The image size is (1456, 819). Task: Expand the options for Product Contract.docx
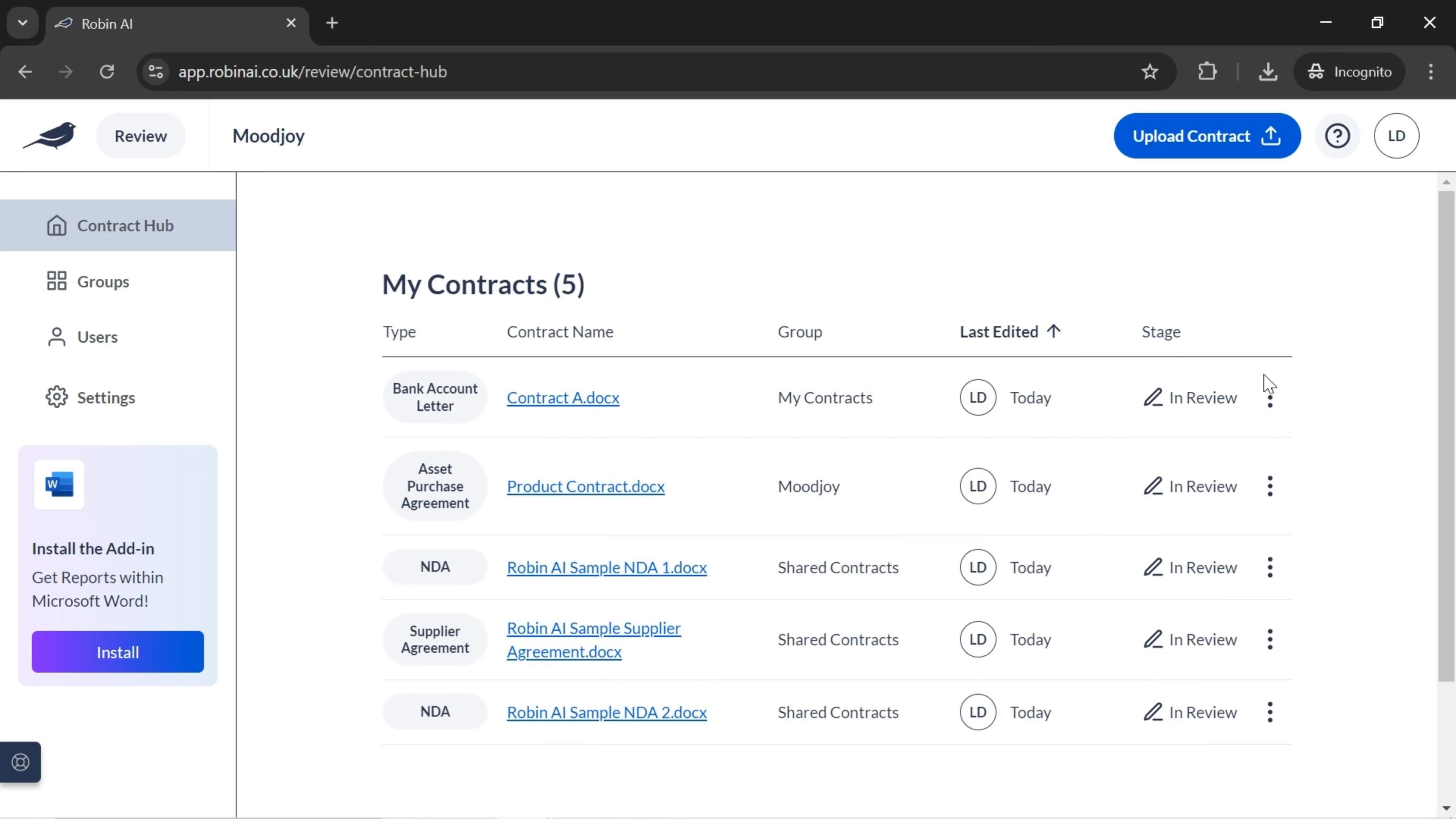pos(1271,486)
